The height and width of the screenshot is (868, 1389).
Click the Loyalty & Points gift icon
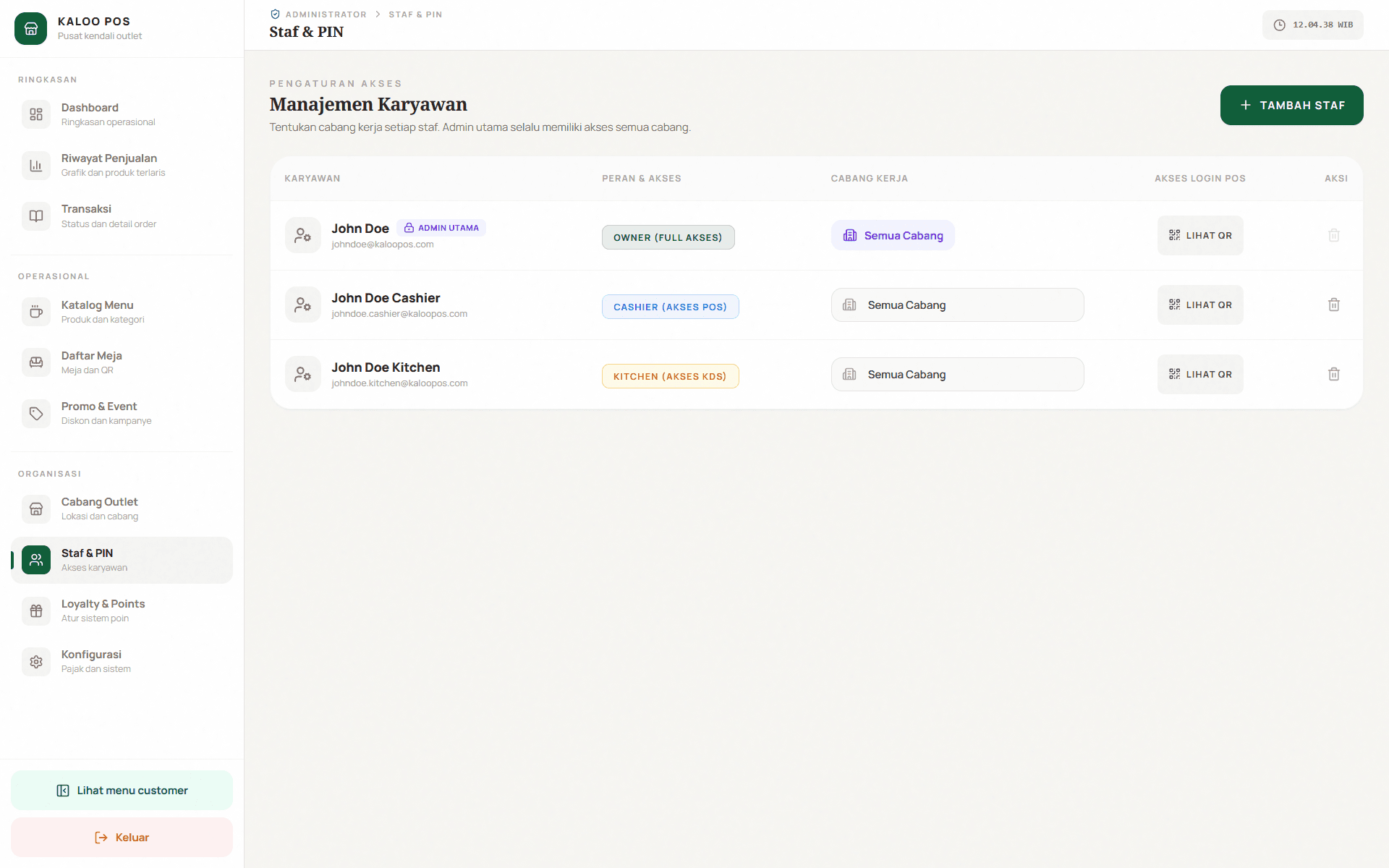[36, 610]
